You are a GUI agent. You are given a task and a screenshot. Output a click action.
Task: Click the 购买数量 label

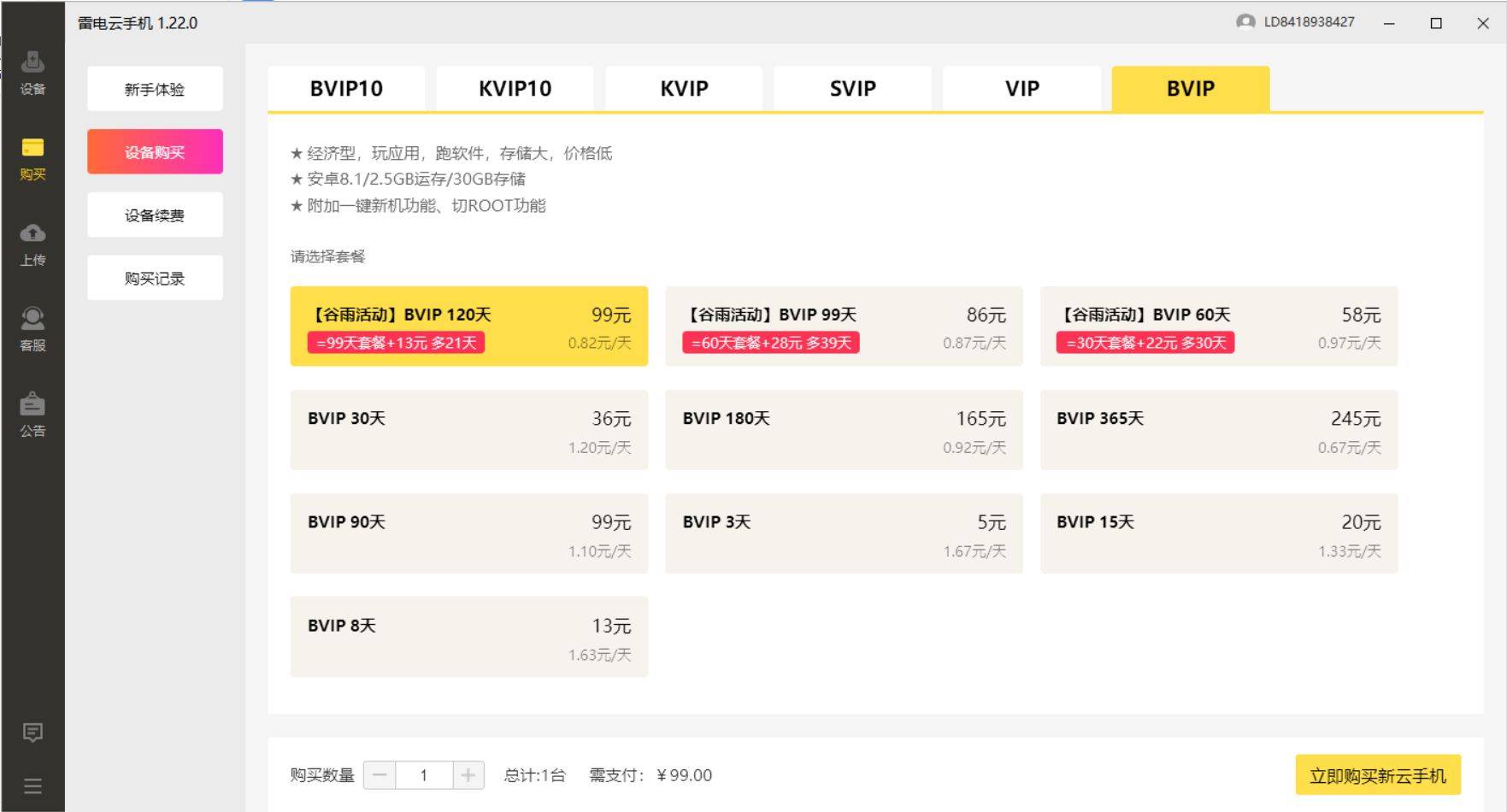[x=322, y=775]
